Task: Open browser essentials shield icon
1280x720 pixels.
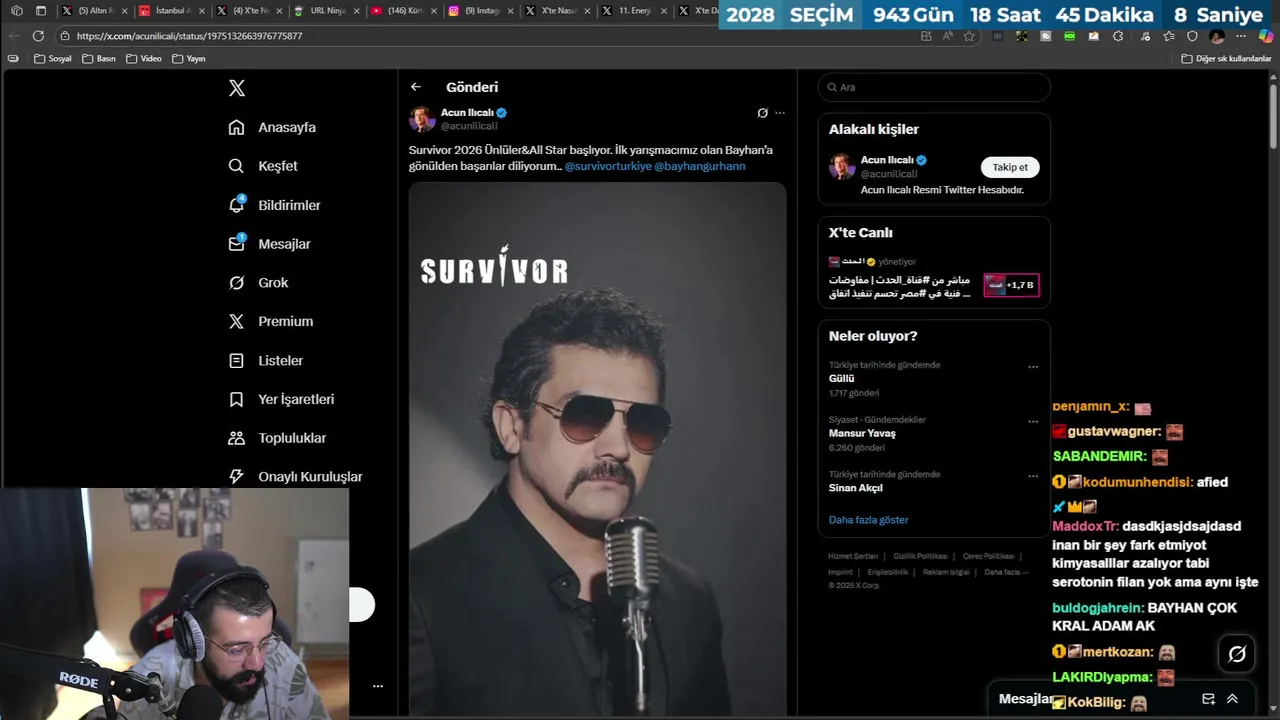Action: point(1192,36)
